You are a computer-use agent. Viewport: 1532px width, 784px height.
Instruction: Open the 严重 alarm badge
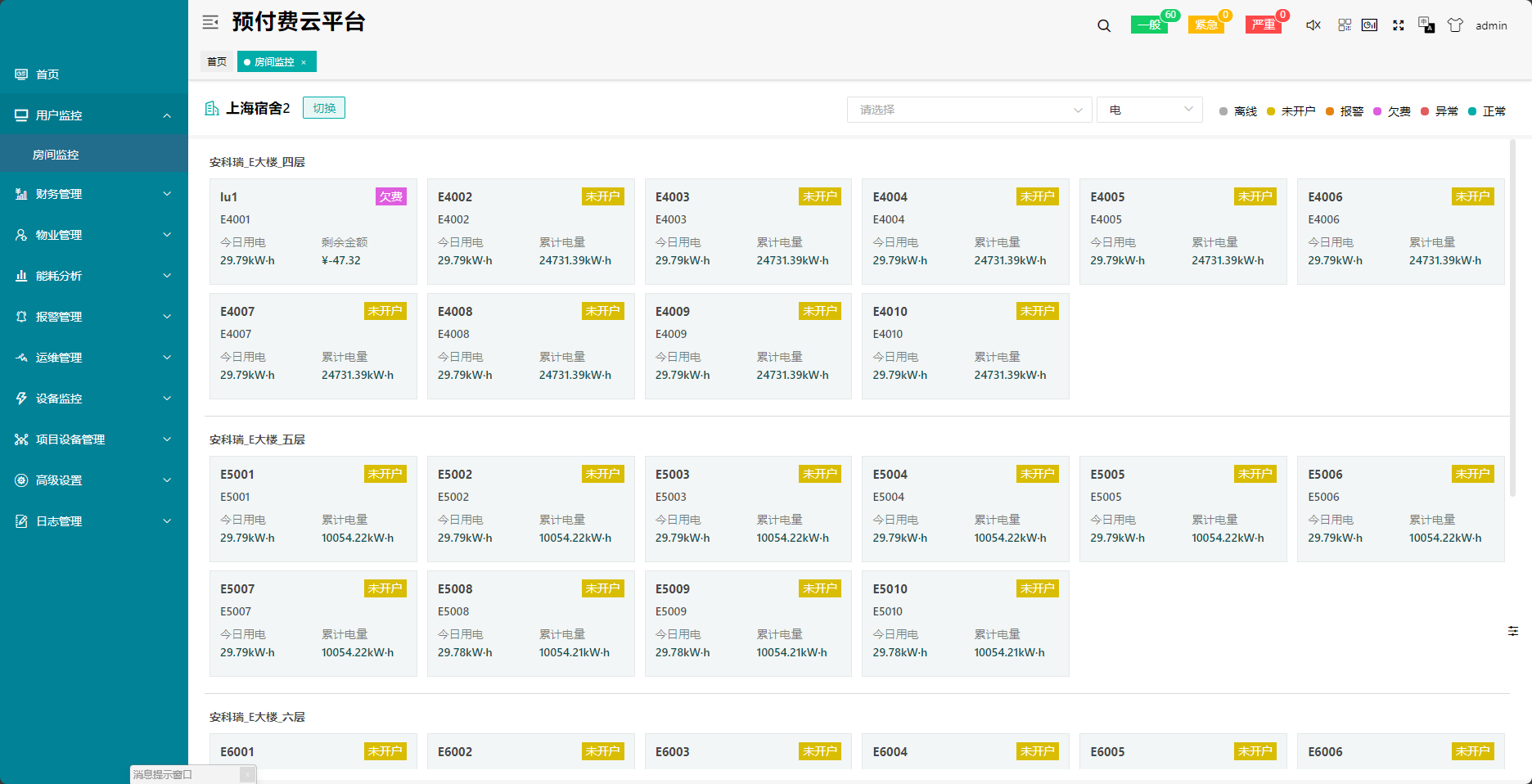point(1264,25)
